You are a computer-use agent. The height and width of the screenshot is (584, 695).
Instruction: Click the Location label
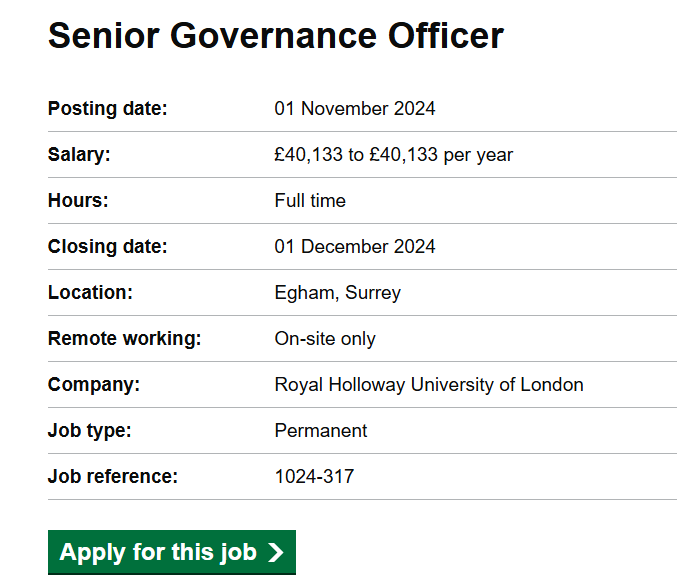point(90,292)
